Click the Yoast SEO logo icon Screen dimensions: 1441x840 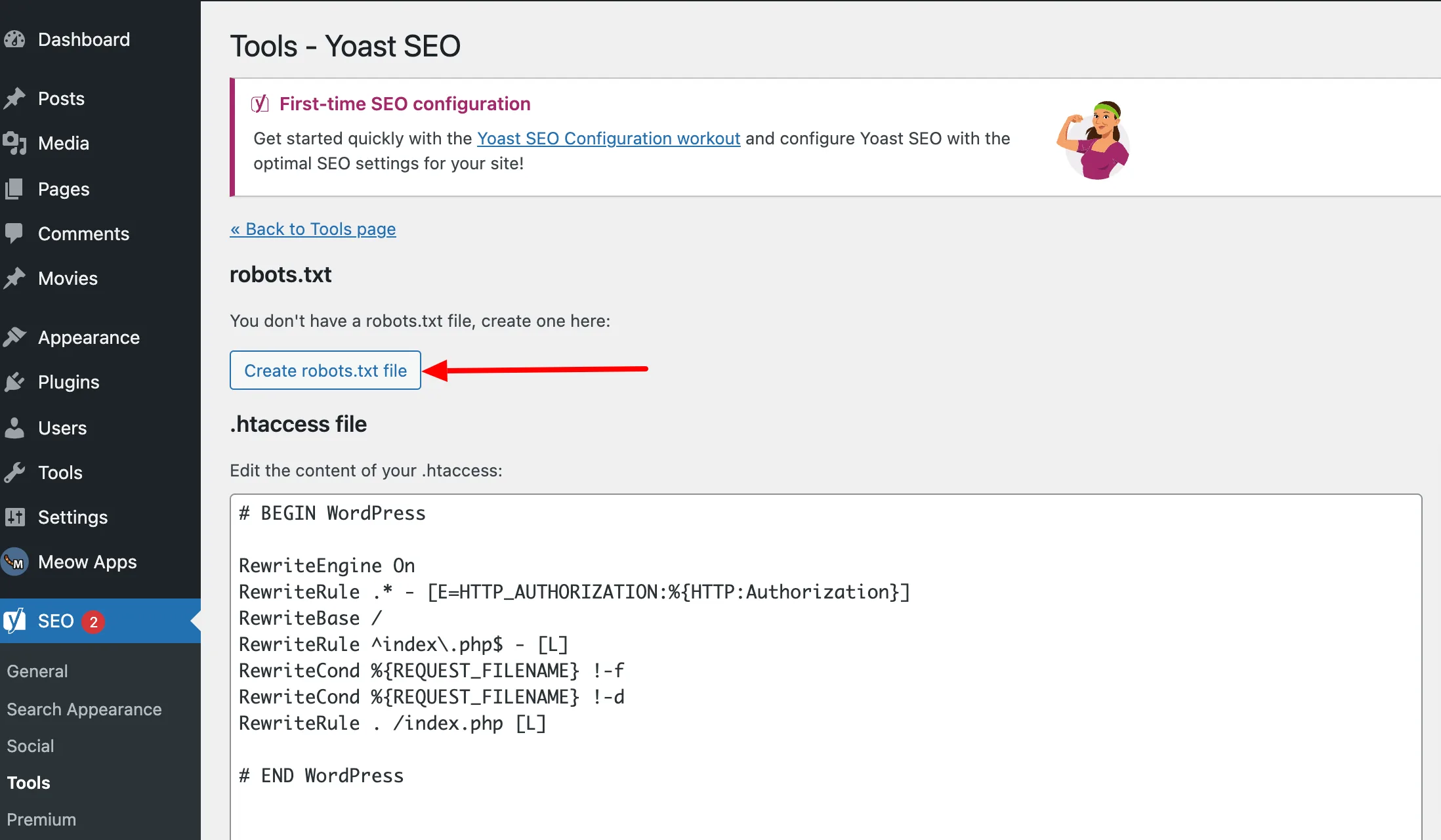(x=14, y=621)
